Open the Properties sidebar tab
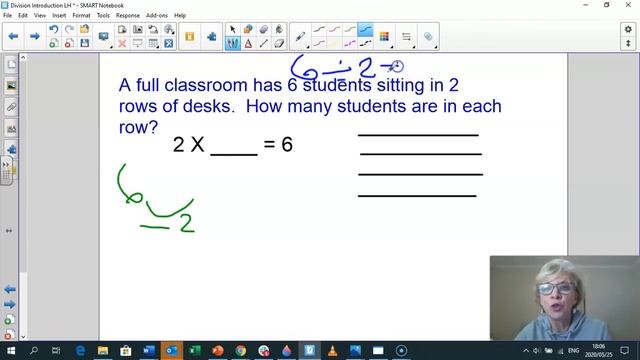The image size is (640, 360). pos(11,129)
